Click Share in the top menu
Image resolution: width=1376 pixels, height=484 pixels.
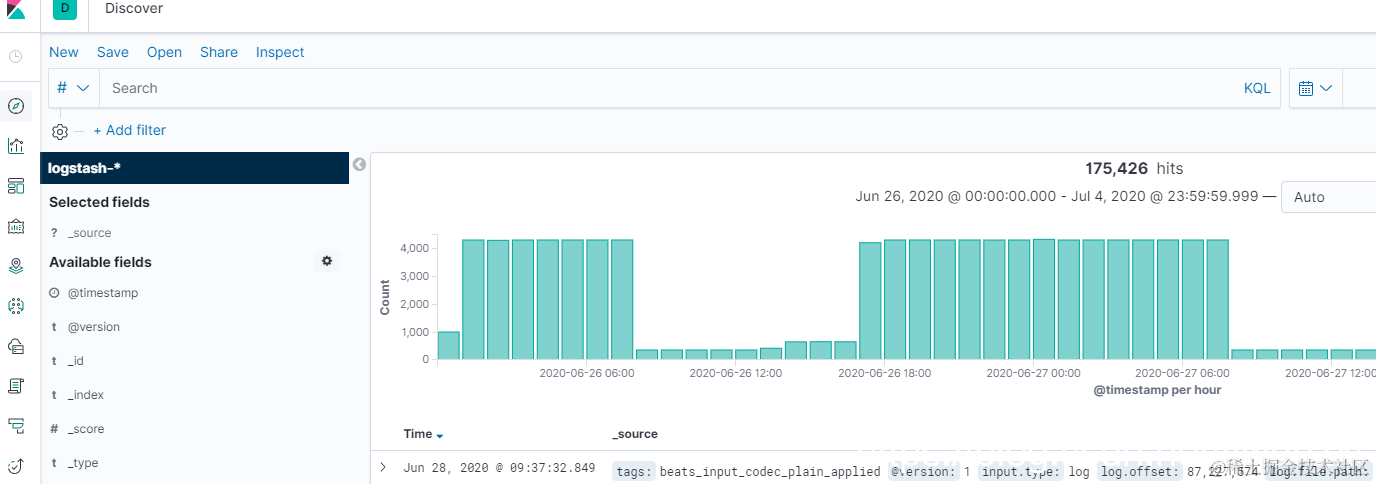click(219, 52)
